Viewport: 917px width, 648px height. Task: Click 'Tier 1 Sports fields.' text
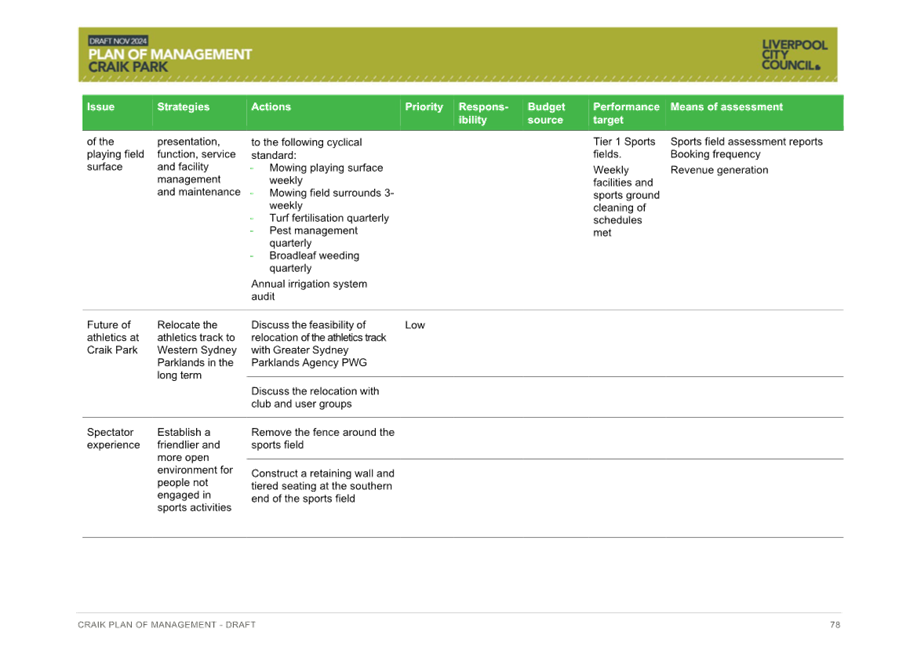[x=624, y=148]
